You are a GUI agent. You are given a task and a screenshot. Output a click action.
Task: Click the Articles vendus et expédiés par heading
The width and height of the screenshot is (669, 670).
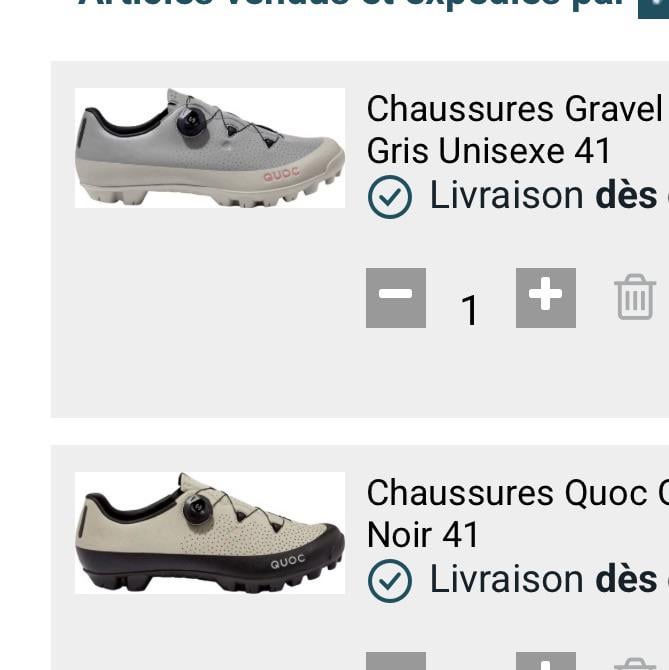click(x=352, y=4)
